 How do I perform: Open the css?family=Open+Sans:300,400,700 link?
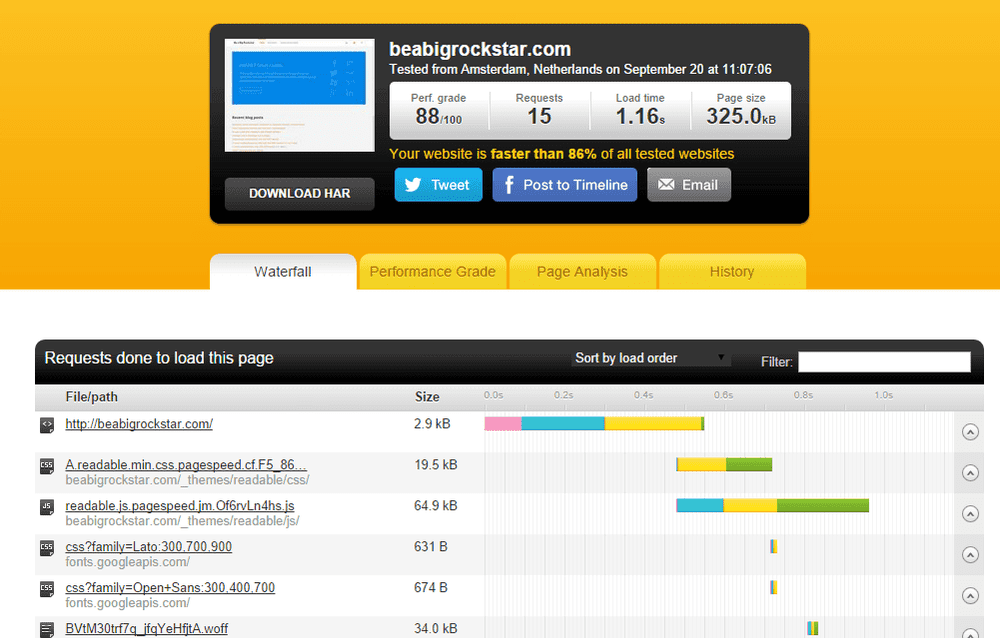[170, 587]
